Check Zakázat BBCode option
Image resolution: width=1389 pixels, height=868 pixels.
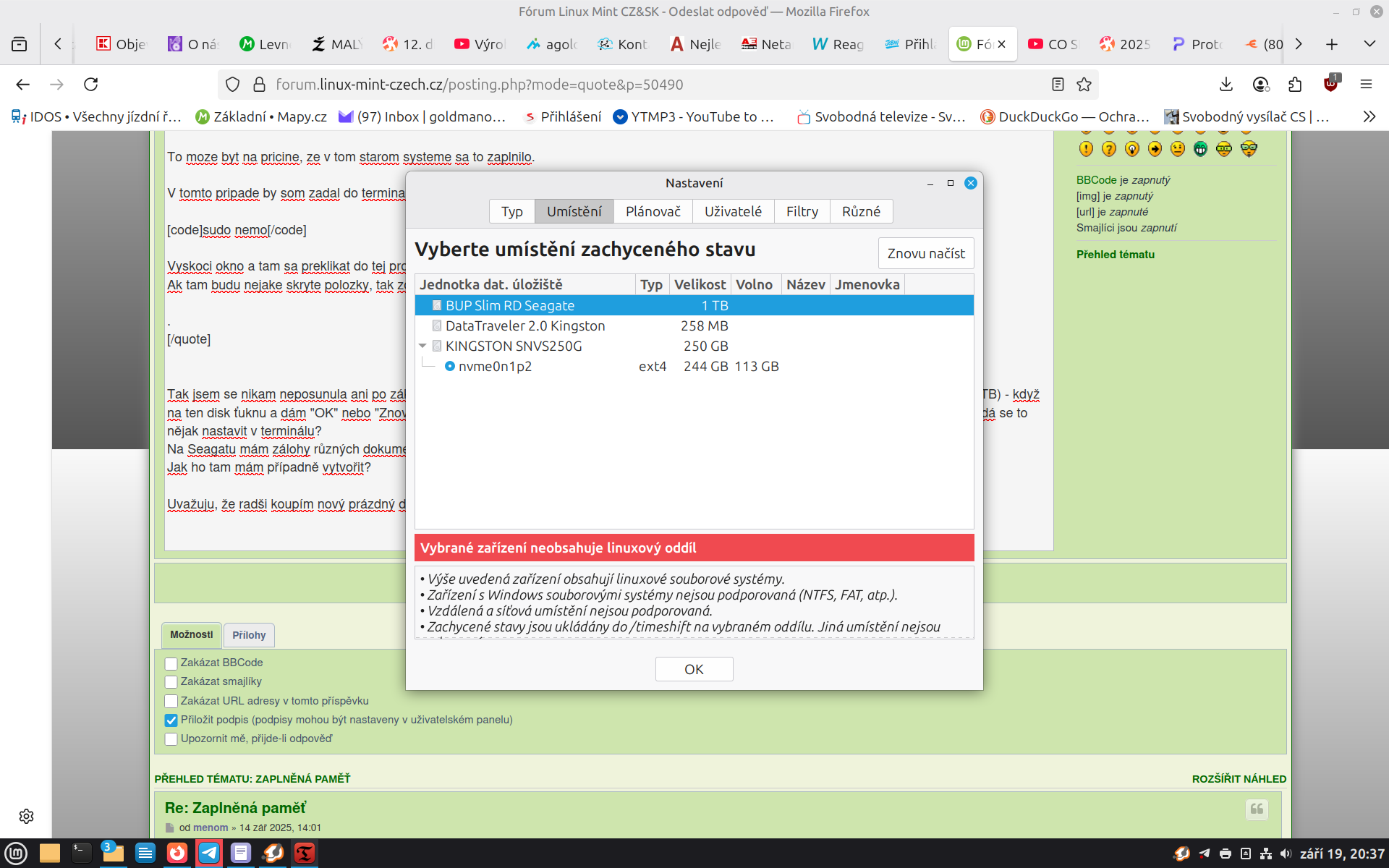click(x=171, y=663)
